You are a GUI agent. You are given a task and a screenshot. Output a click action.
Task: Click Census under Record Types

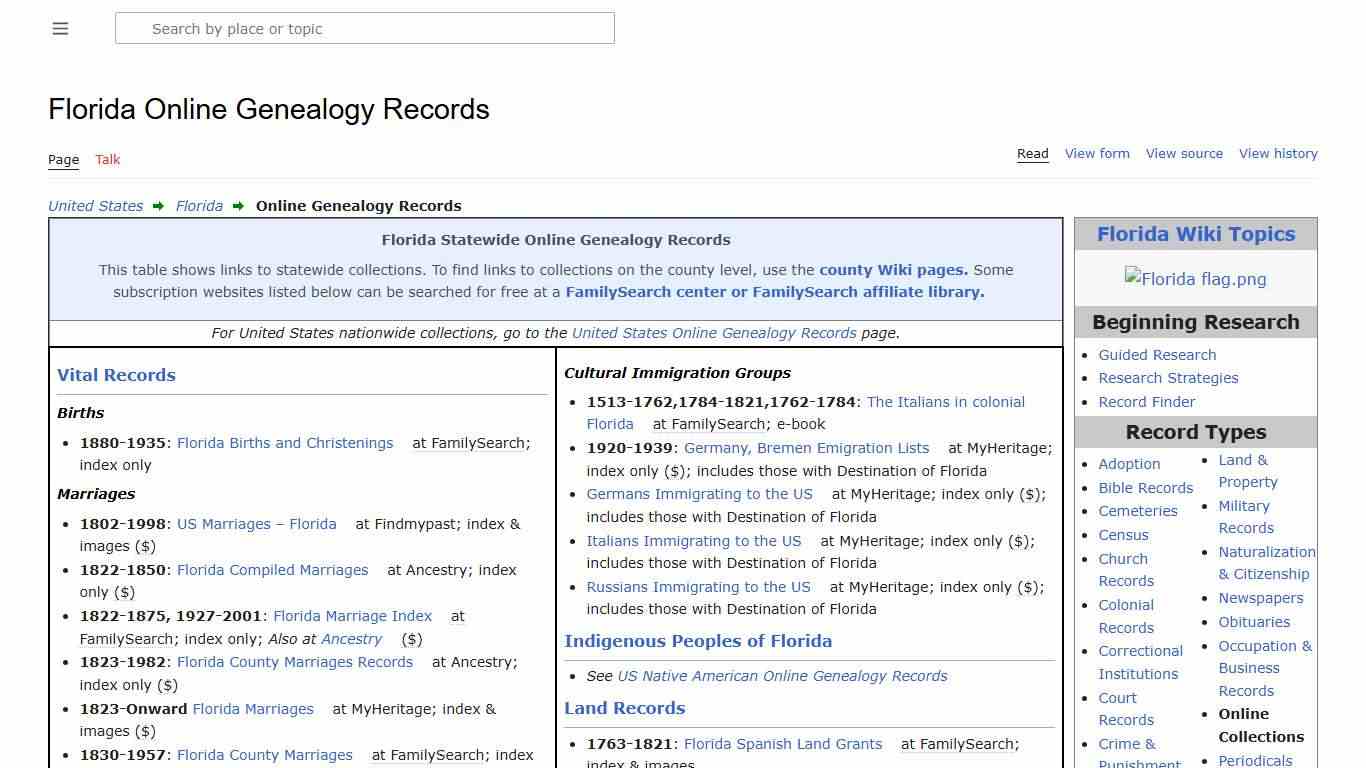pos(1123,535)
